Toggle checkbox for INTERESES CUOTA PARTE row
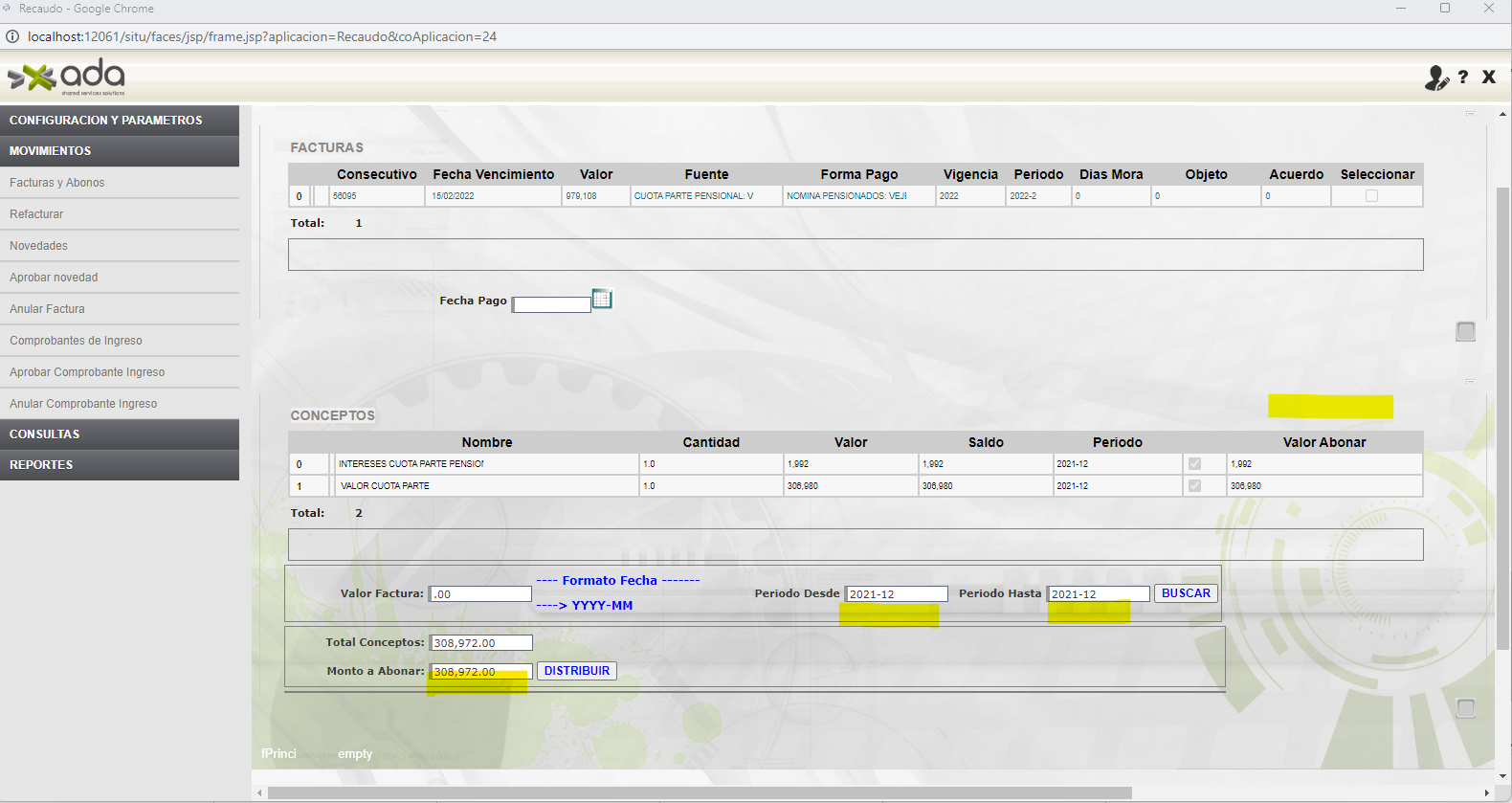The image size is (1512, 803). (x=1194, y=464)
